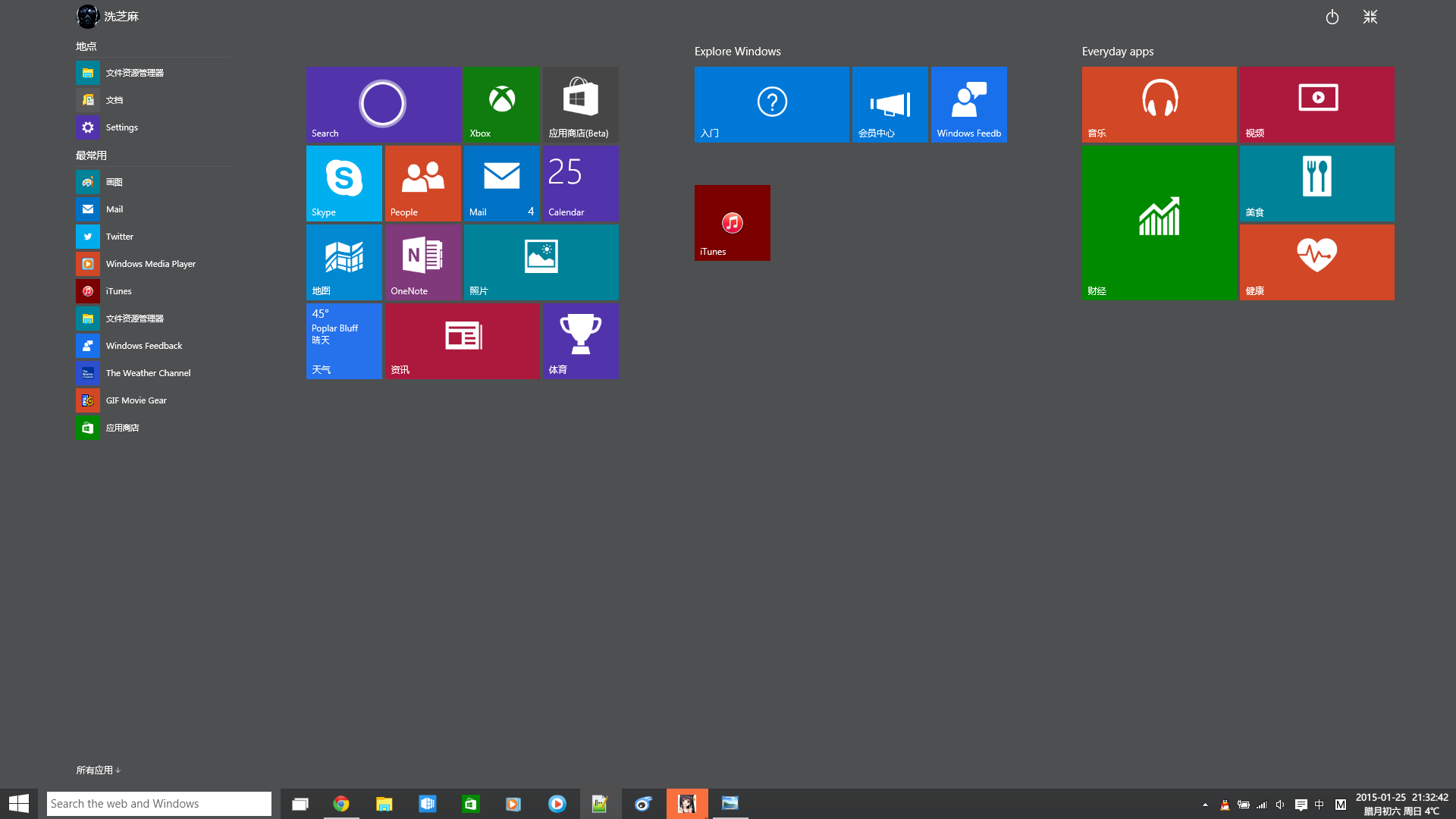Viewport: 1456px width, 819px height.
Task: Open the 洗芝麻 user account menu
Action: 108,16
